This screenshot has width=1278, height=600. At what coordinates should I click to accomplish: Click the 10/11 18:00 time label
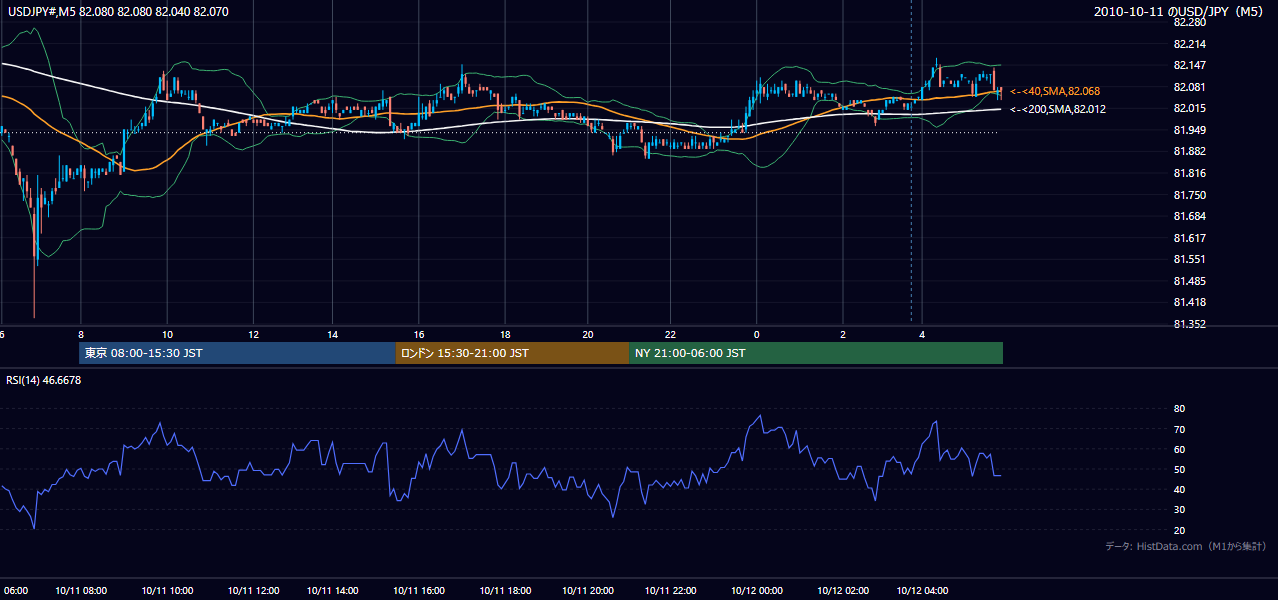click(x=505, y=591)
